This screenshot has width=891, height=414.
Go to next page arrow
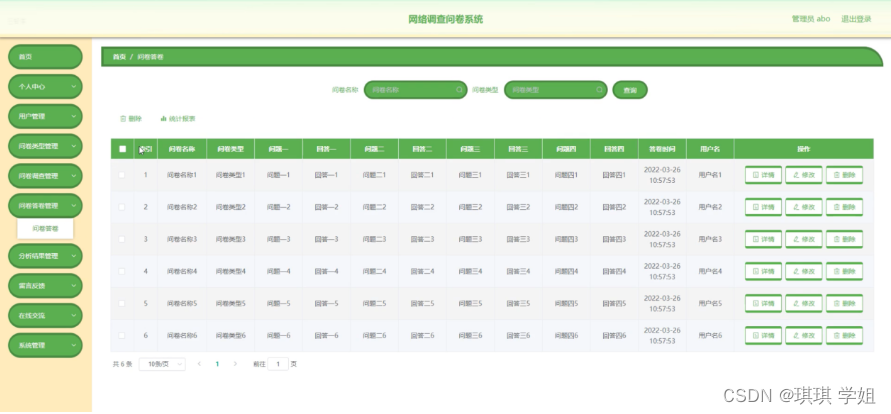click(235, 364)
